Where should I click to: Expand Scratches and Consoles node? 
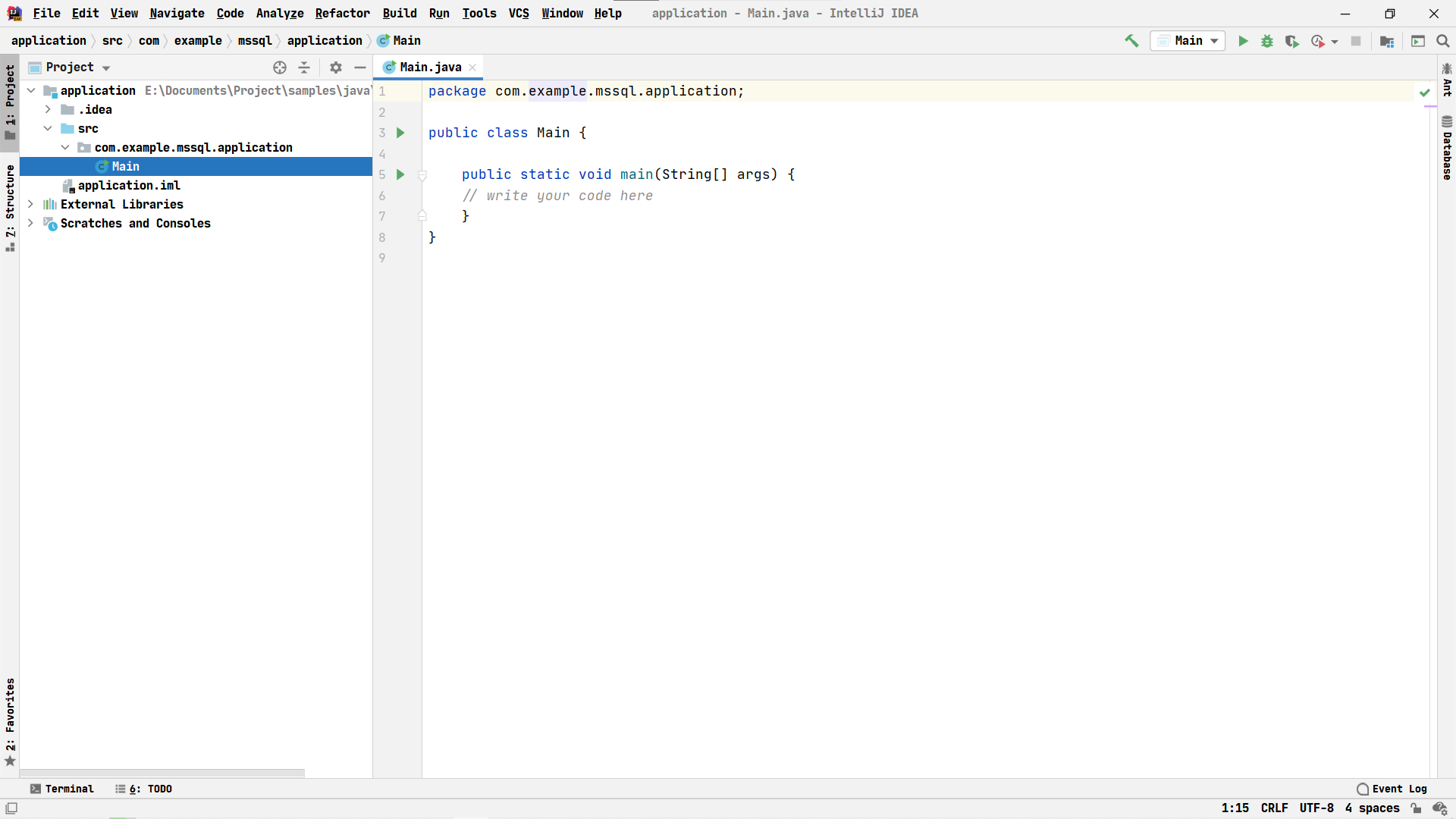[x=30, y=224]
